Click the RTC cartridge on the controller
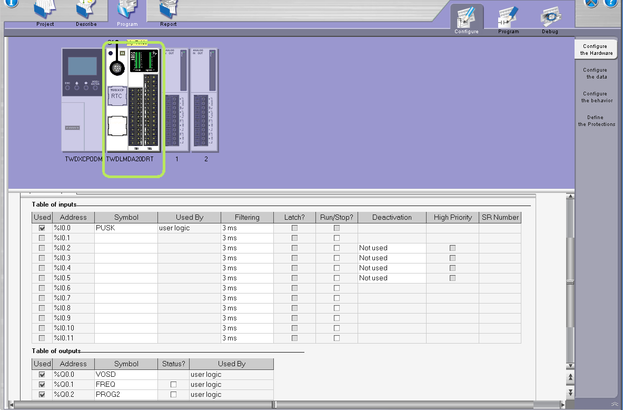The image size is (623, 410). (x=117, y=96)
